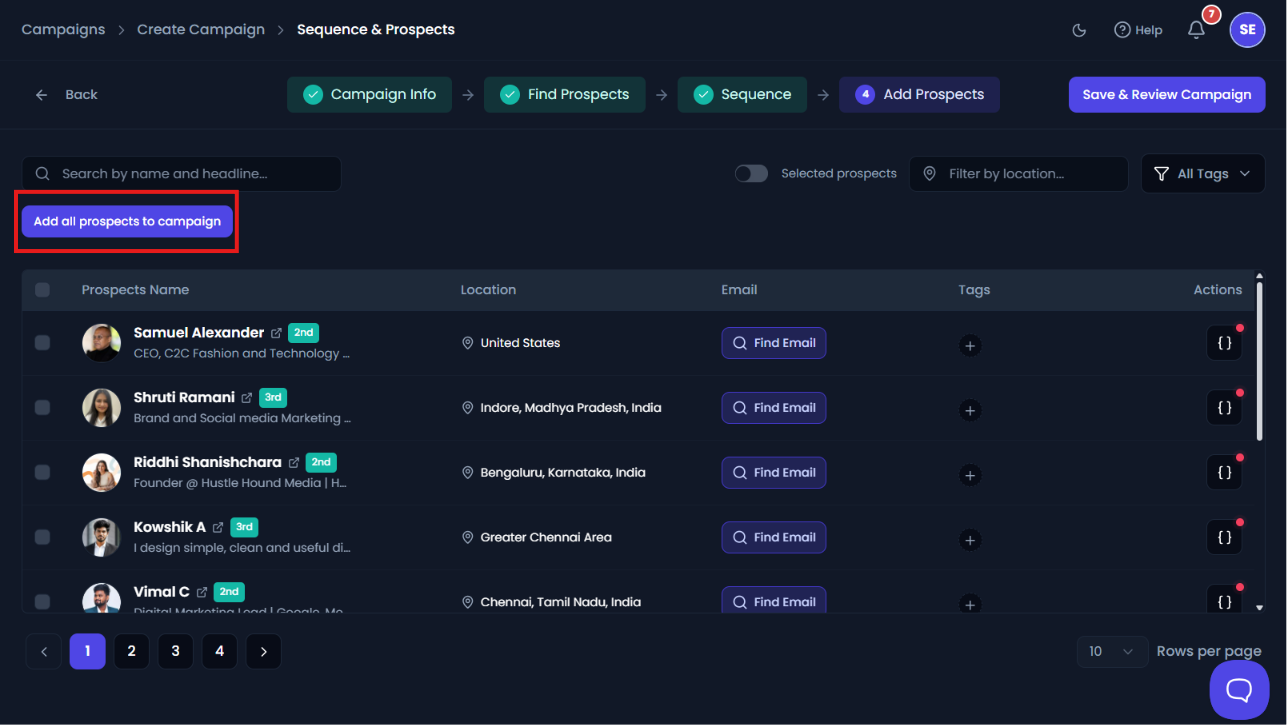Click Save & Review Campaign button

pos(1167,94)
